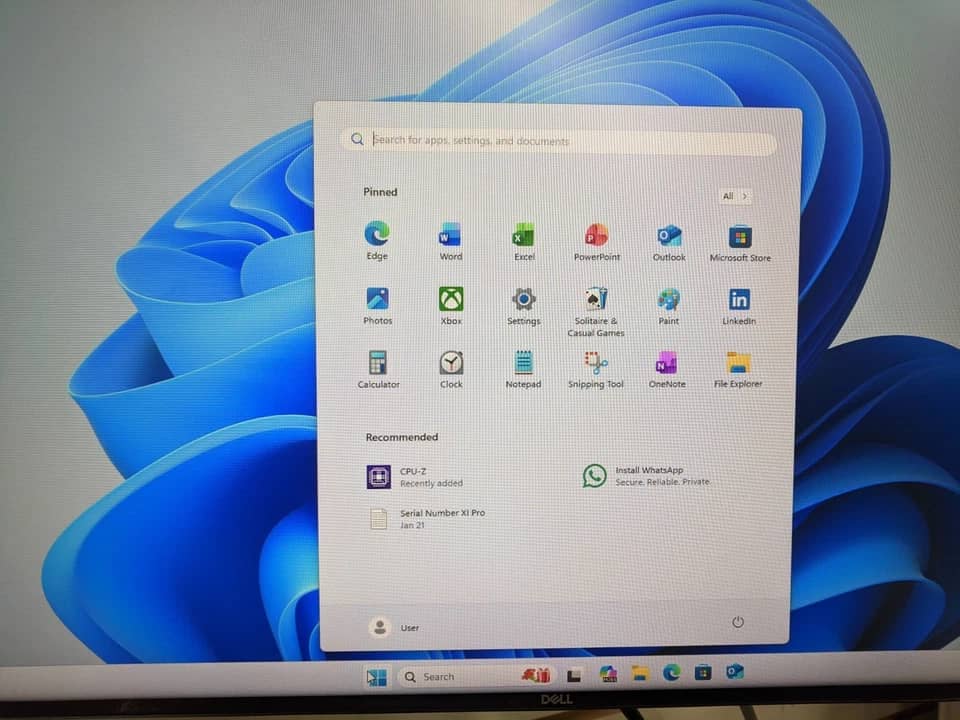Open the User account menu
This screenshot has width=960, height=720.
394,627
